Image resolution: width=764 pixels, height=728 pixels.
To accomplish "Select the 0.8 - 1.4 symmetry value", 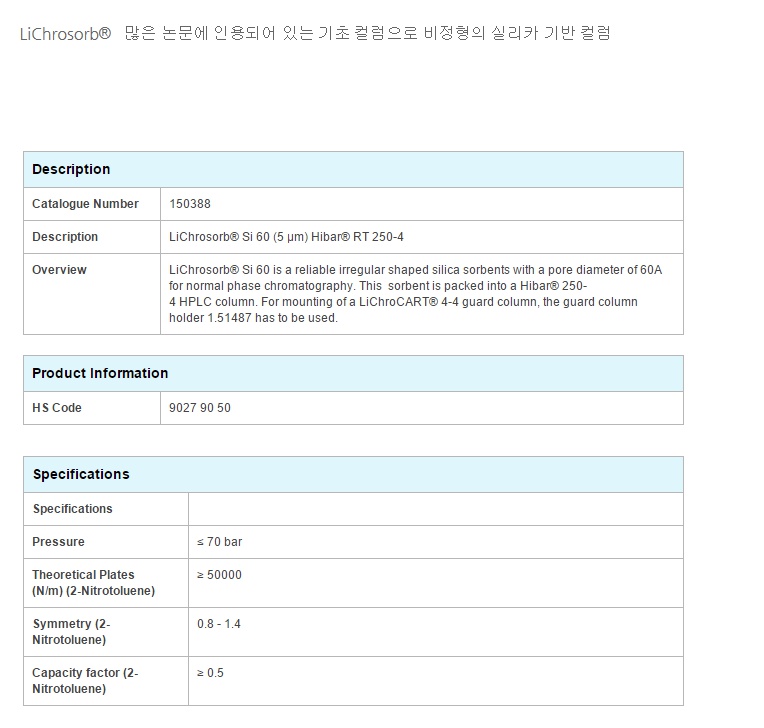I will tap(218, 624).
